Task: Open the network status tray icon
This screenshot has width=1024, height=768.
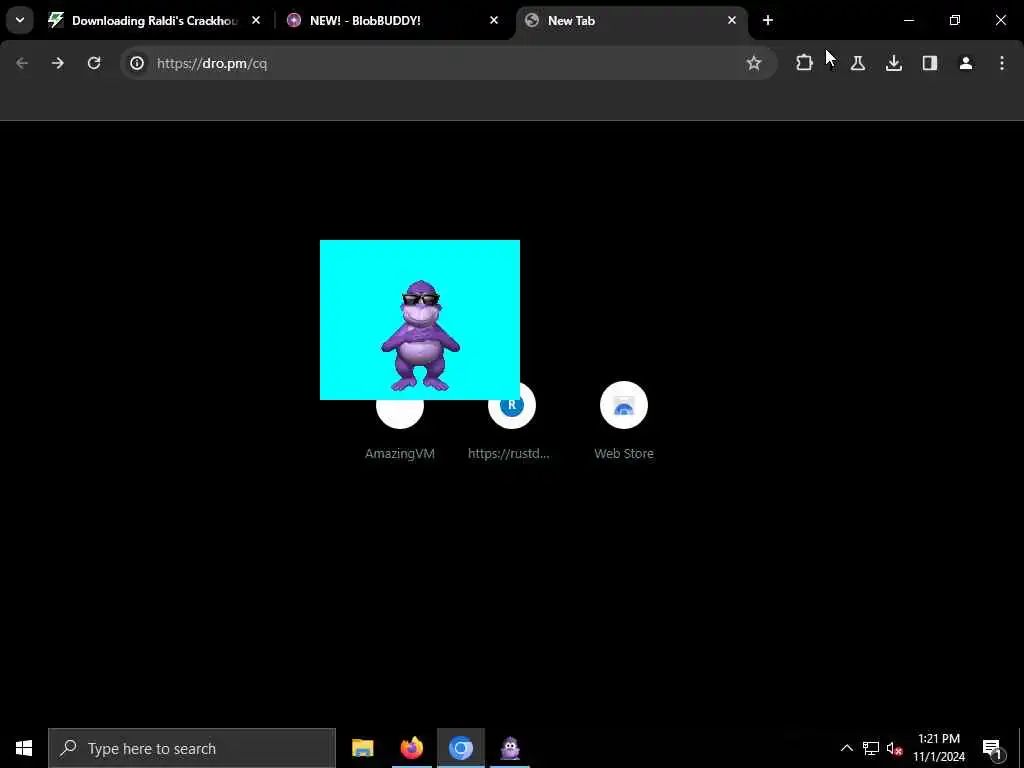Action: point(871,748)
